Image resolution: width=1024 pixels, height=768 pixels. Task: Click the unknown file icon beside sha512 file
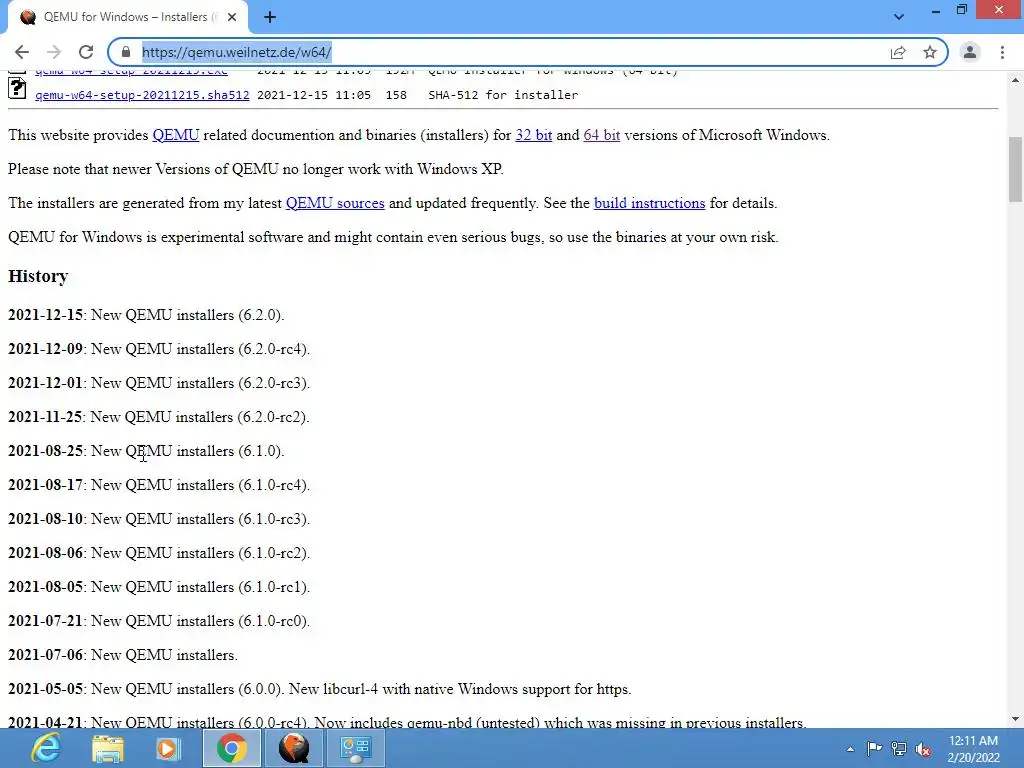coord(18,89)
